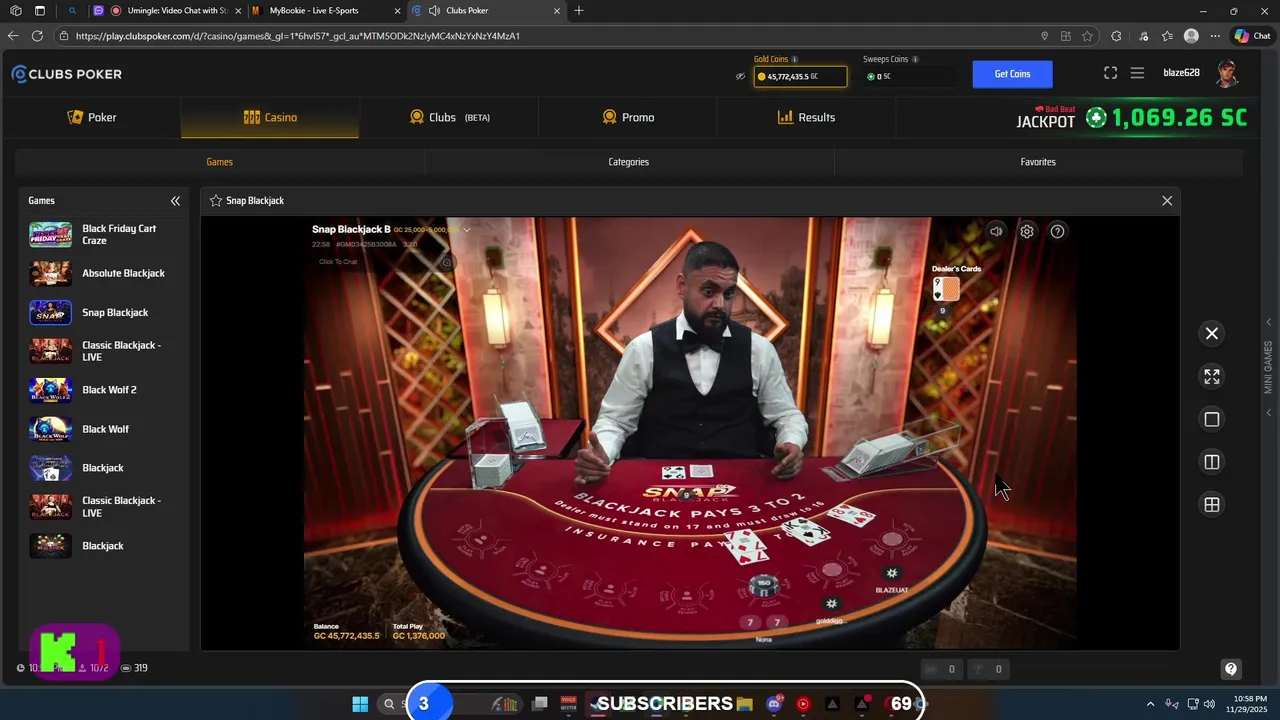Show Sweeps Coins info tooltip icon
This screenshot has height=720, width=1280.
click(x=915, y=60)
